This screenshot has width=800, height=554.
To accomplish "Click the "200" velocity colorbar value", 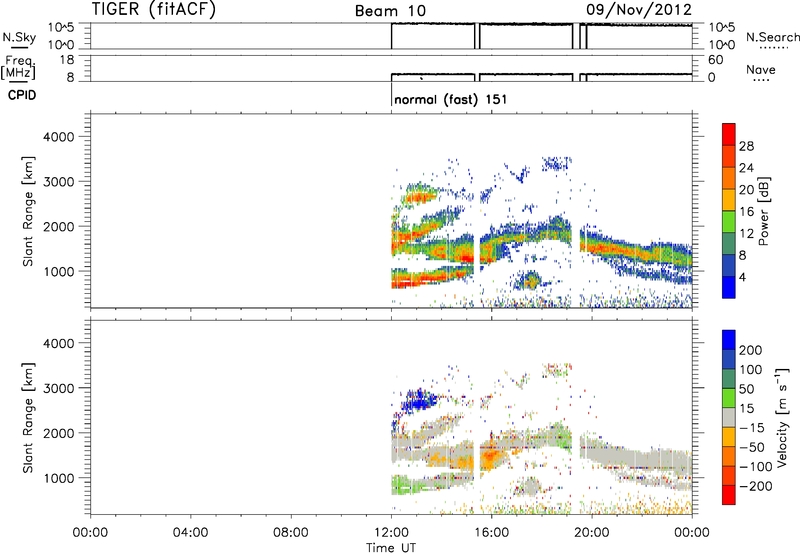I will [x=751, y=350].
